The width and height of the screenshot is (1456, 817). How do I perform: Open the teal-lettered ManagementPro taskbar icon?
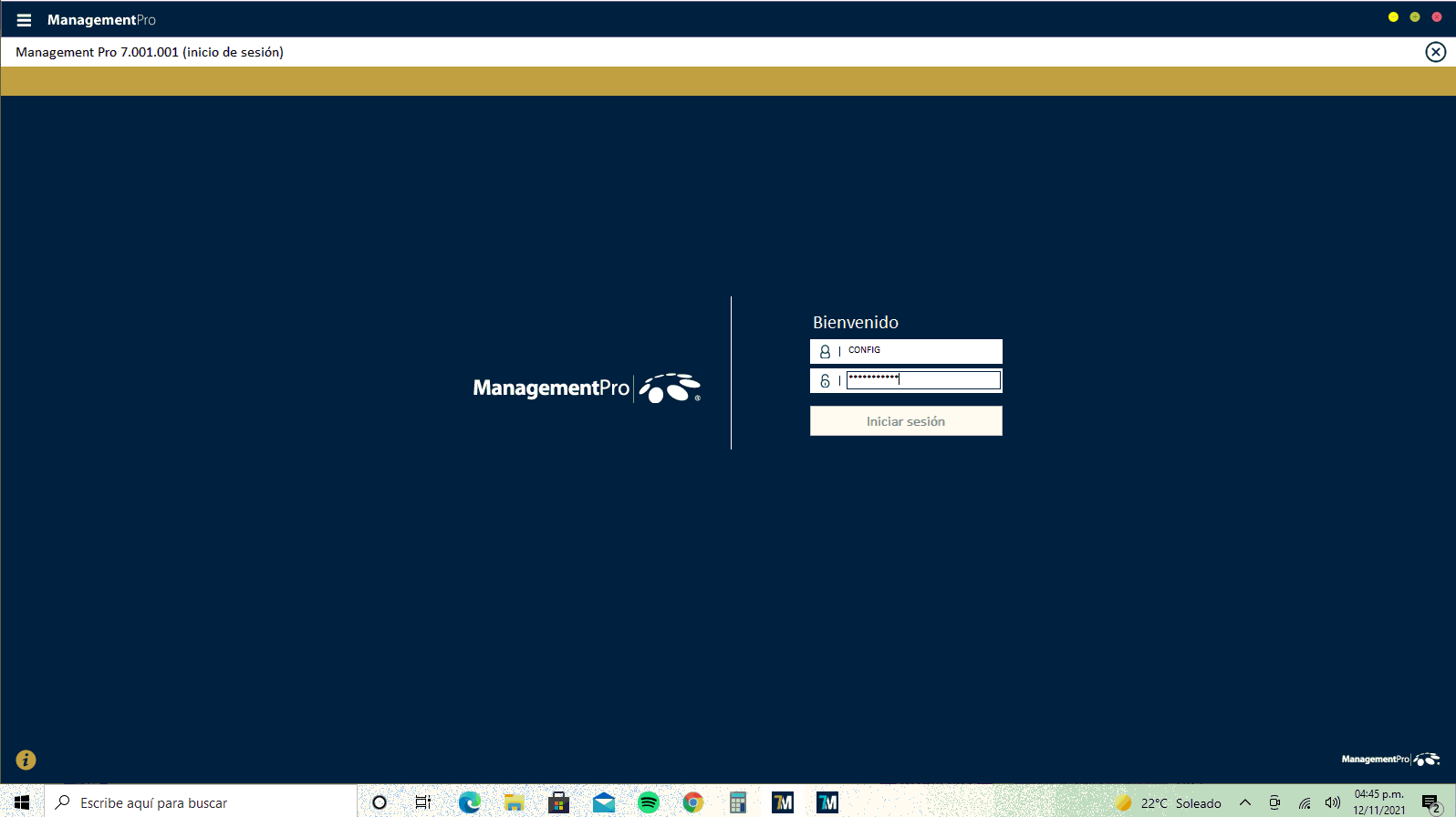(827, 802)
